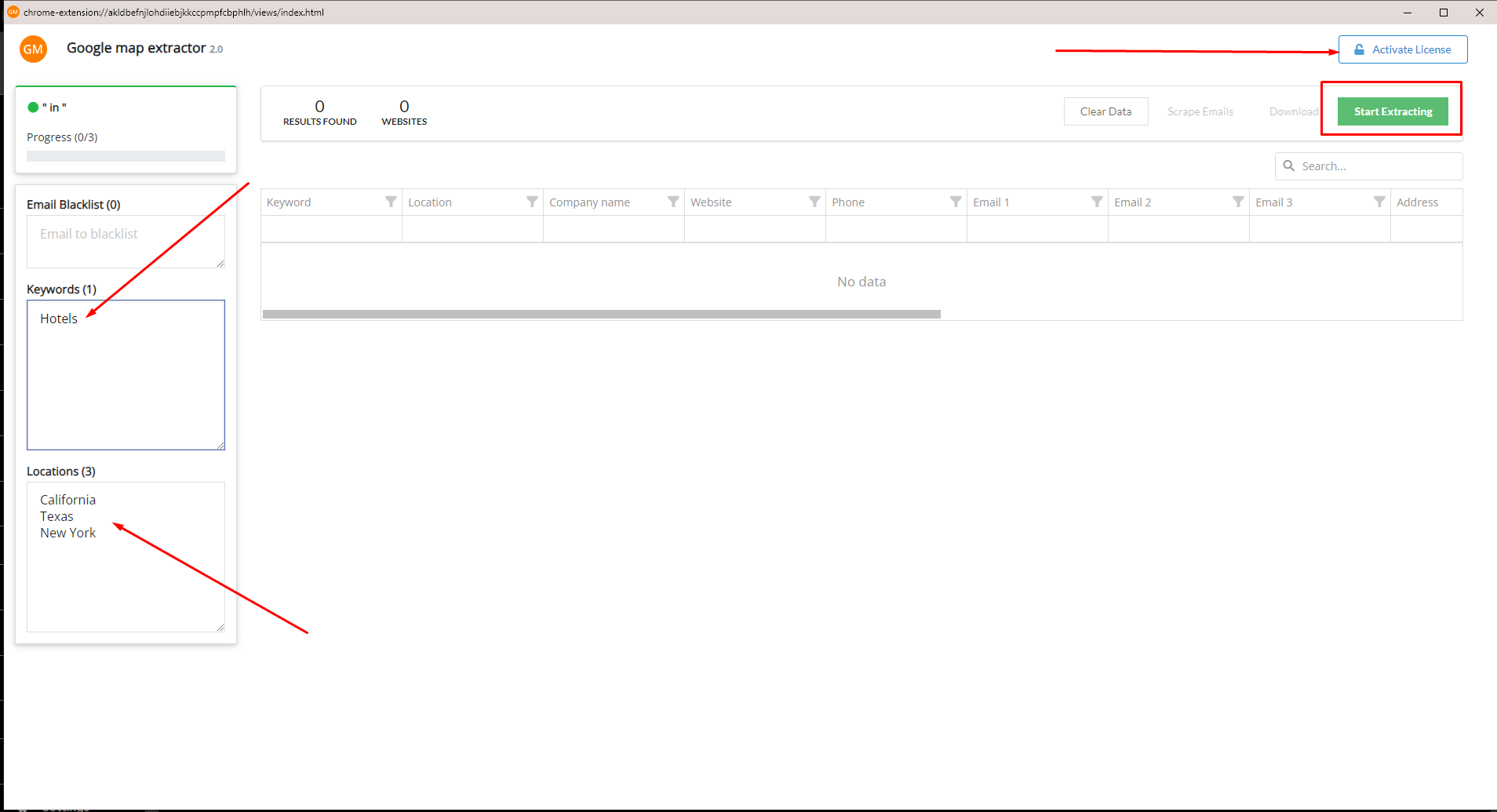The width and height of the screenshot is (1497, 812).
Task: Clear Data button
Action: 1105,111
